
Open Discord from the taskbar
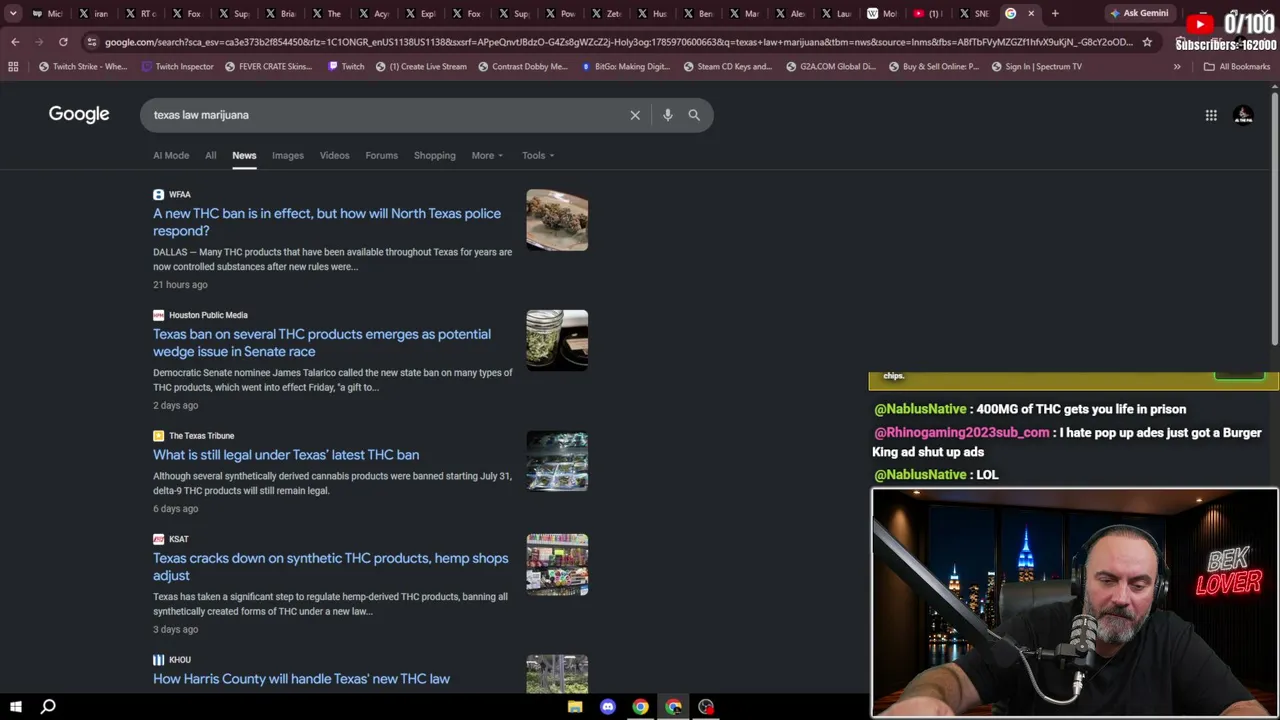[x=608, y=707]
